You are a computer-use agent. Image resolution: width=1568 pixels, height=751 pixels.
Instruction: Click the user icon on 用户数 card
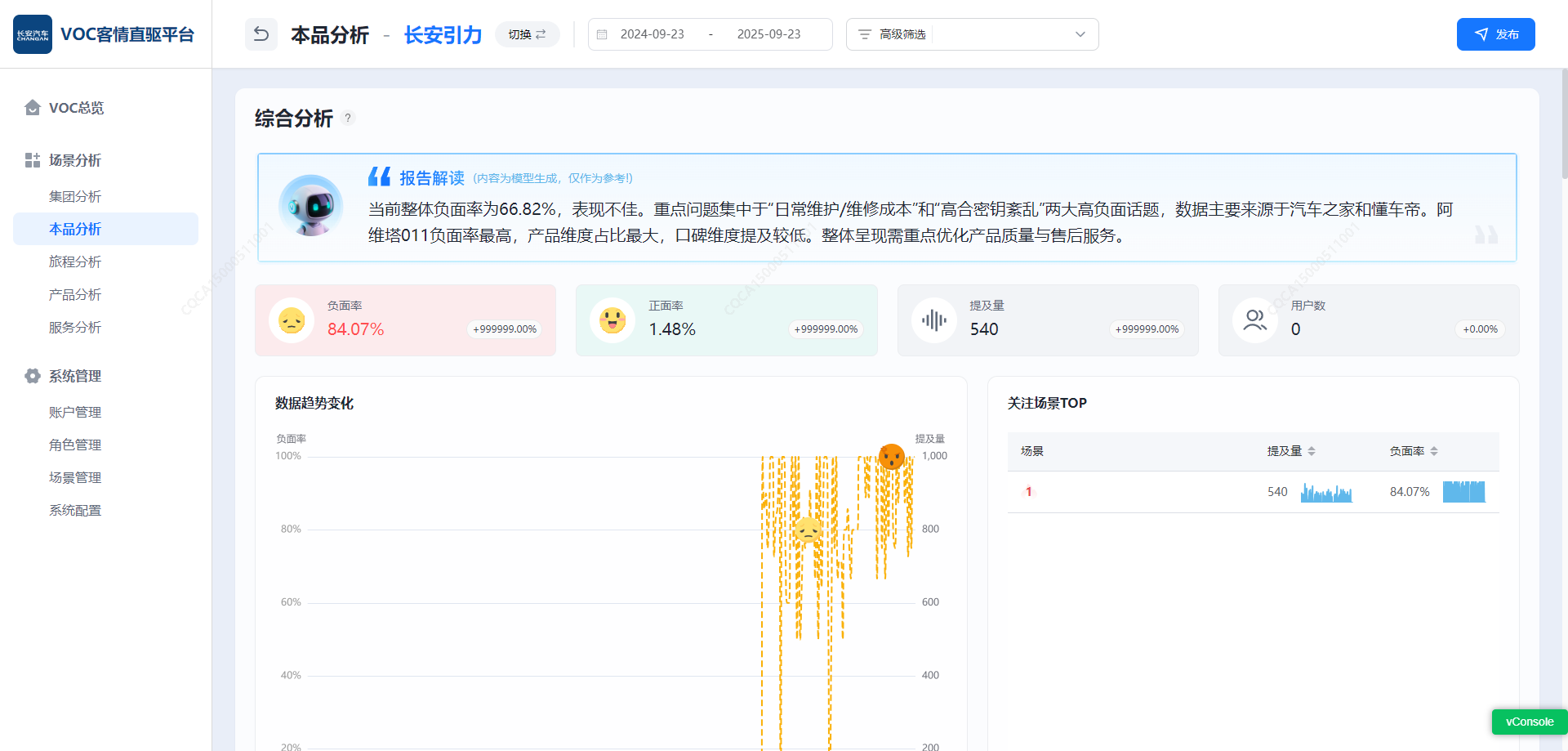1254,320
